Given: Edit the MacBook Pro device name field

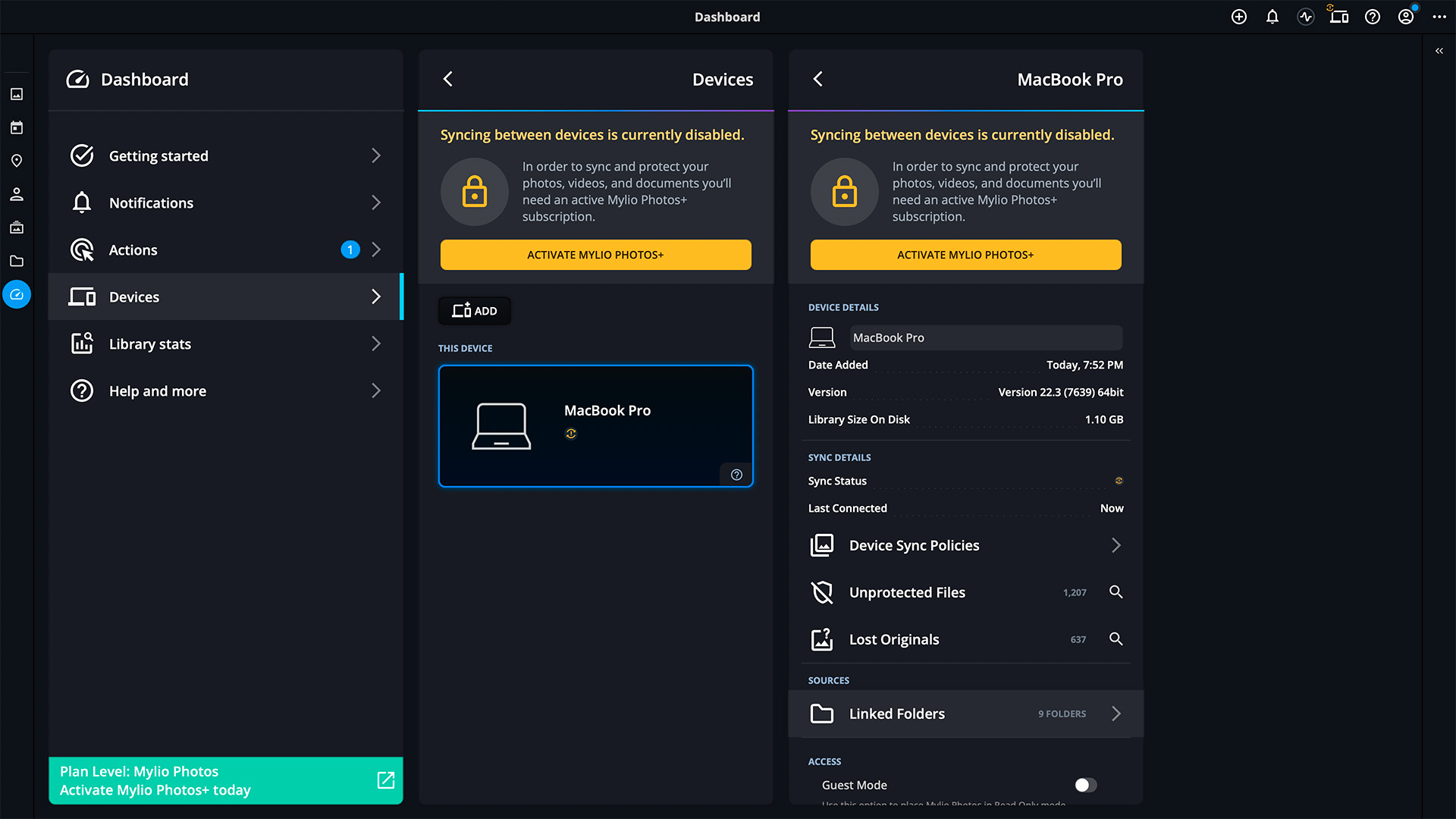Looking at the screenshot, I should (986, 337).
